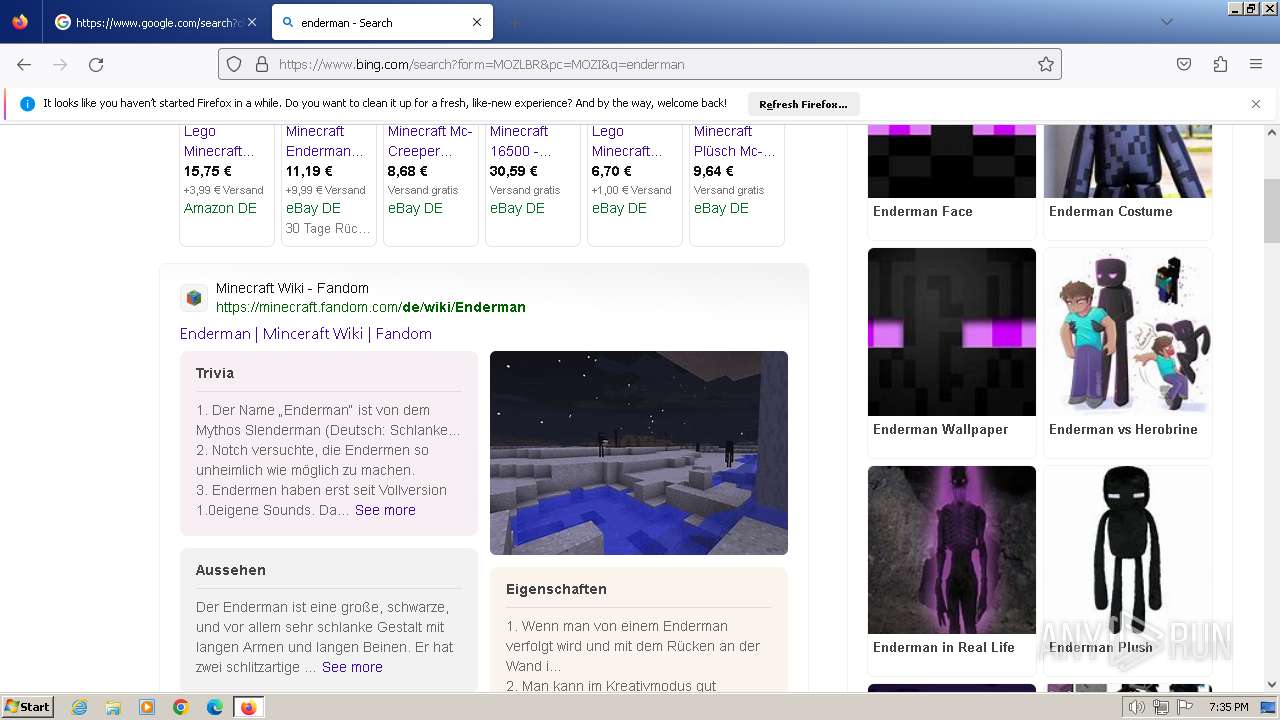This screenshot has height=720, width=1280.
Task: Open a new tab with the plus icon
Action: click(x=514, y=22)
